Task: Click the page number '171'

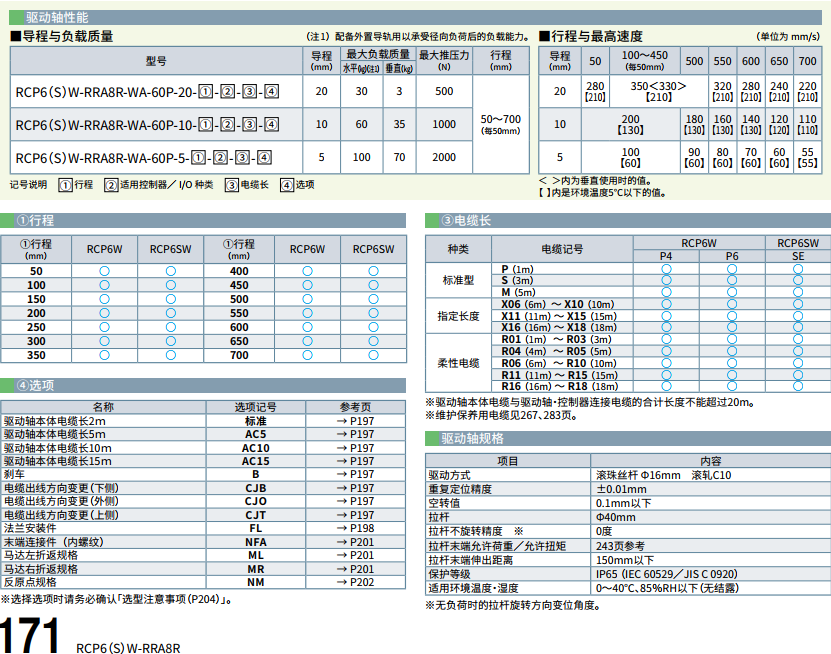Action: pos(29,634)
